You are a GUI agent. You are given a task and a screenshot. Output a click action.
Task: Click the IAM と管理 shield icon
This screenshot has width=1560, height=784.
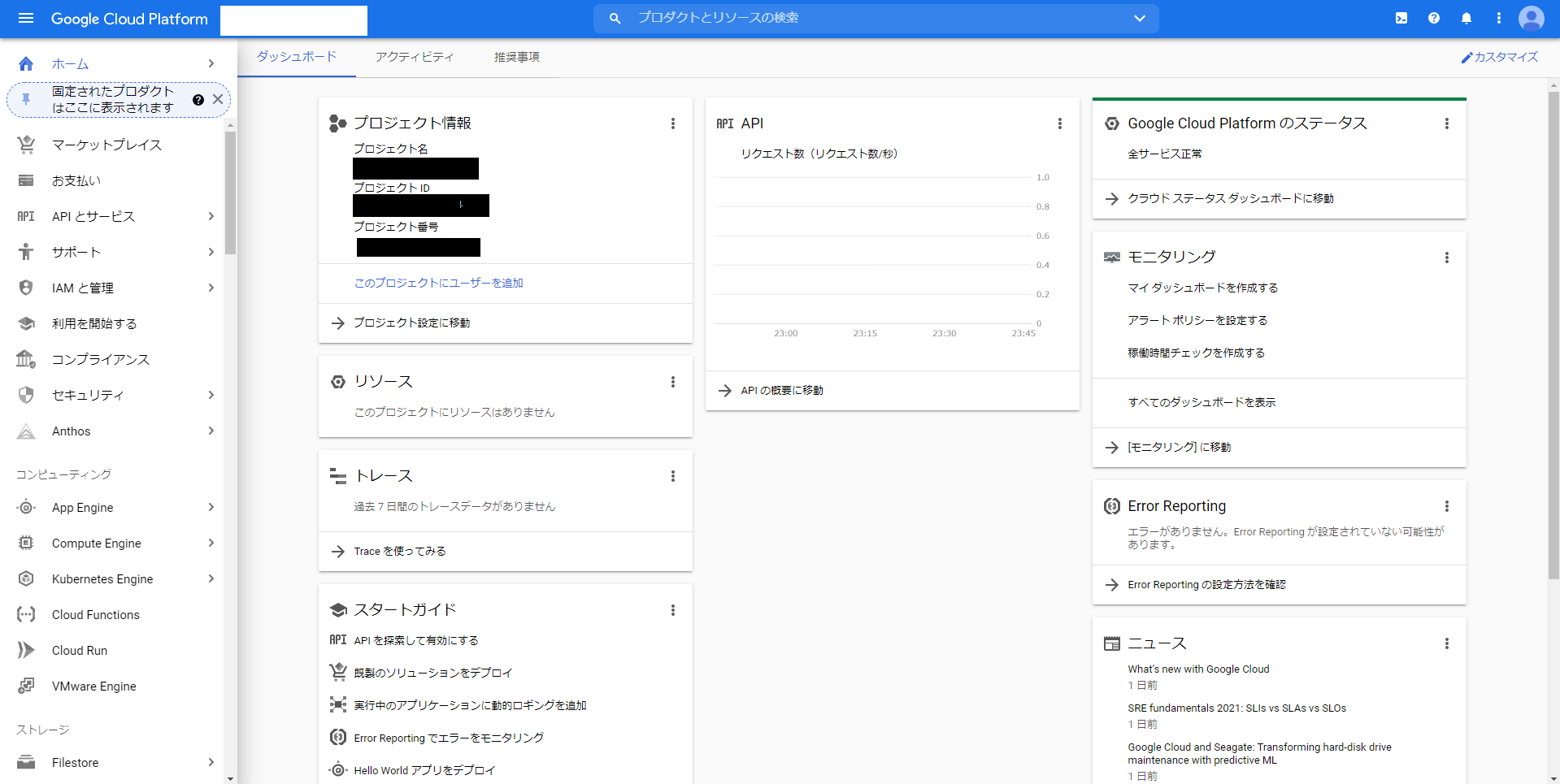pyautogui.click(x=26, y=288)
